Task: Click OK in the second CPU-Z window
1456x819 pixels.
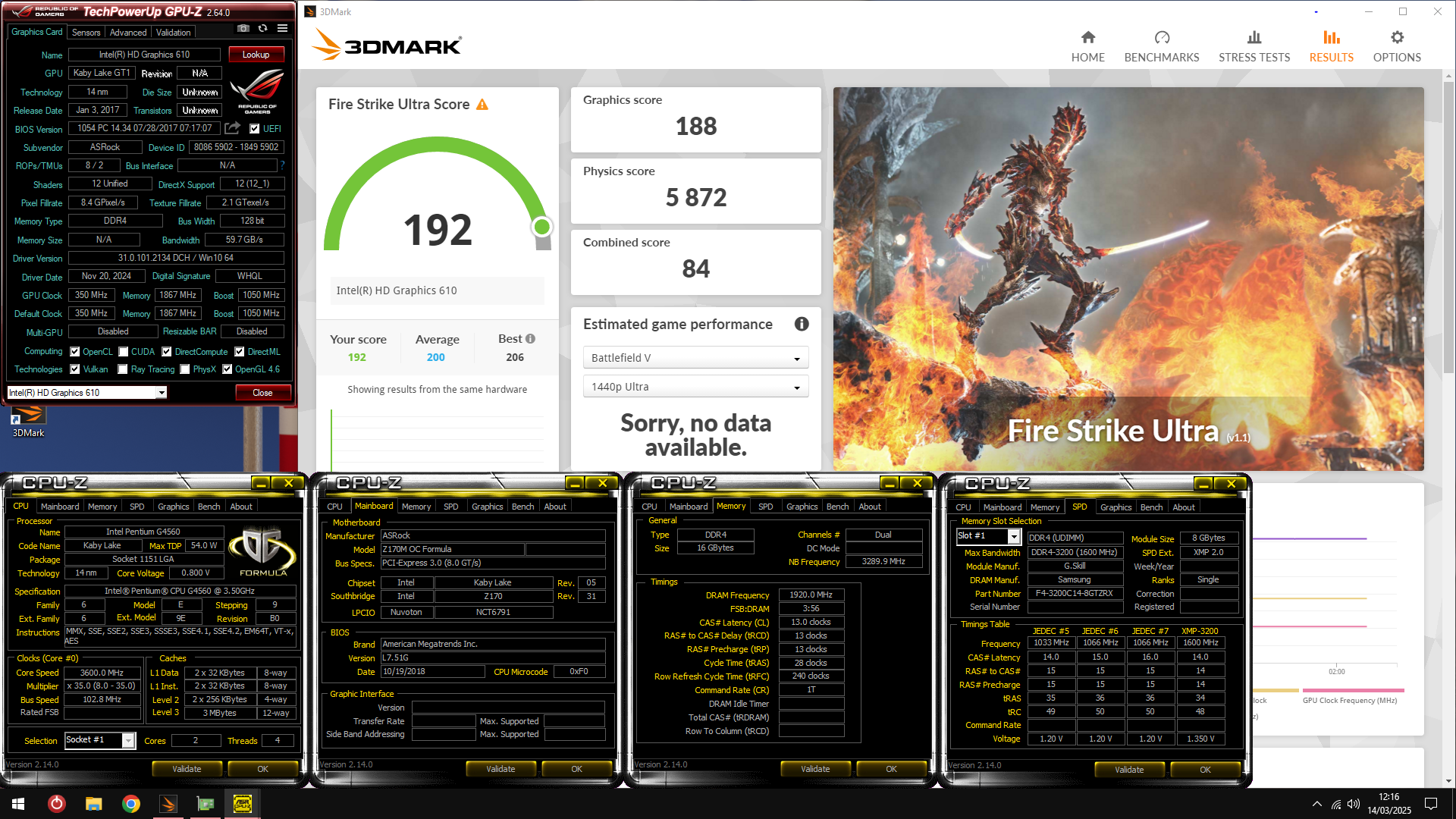Action: pyautogui.click(x=576, y=769)
